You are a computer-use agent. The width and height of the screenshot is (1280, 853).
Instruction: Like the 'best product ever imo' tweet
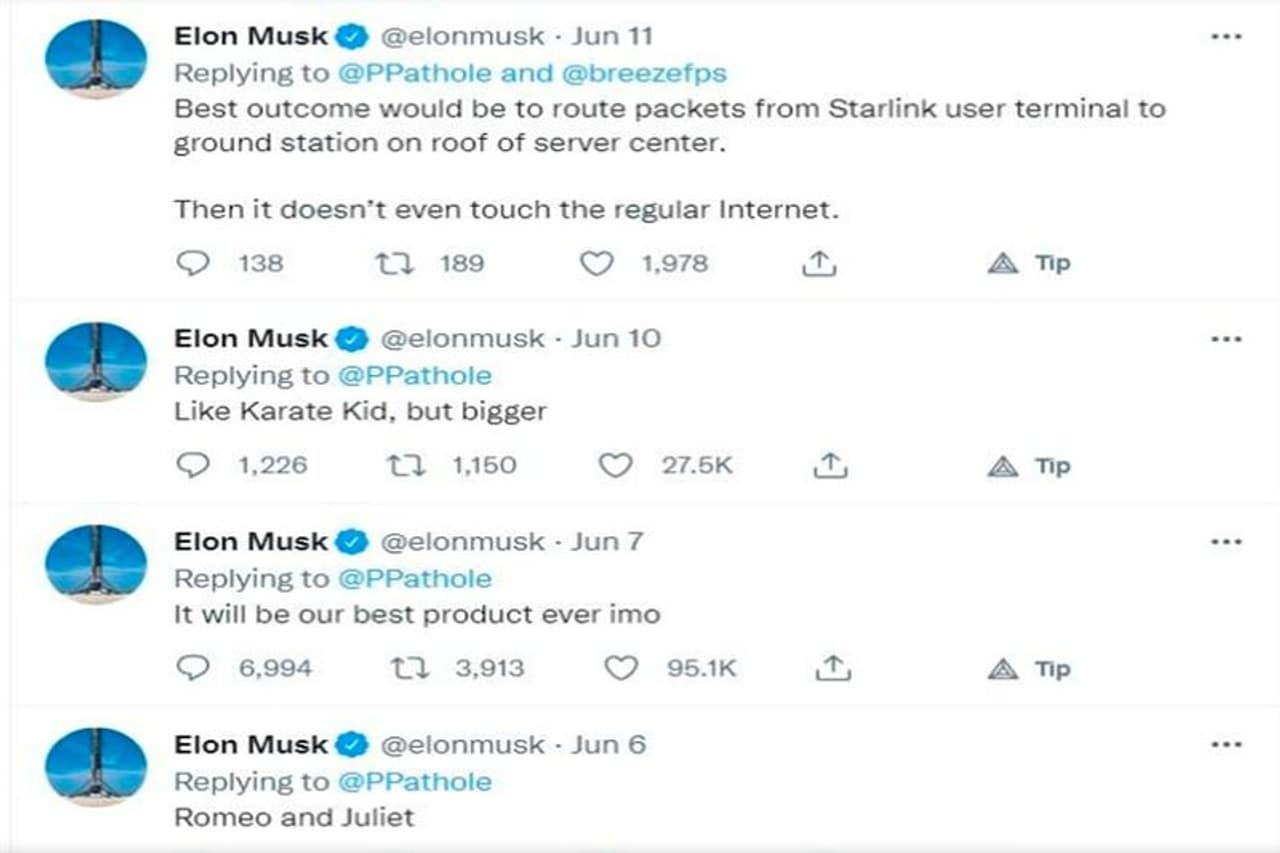pos(621,668)
